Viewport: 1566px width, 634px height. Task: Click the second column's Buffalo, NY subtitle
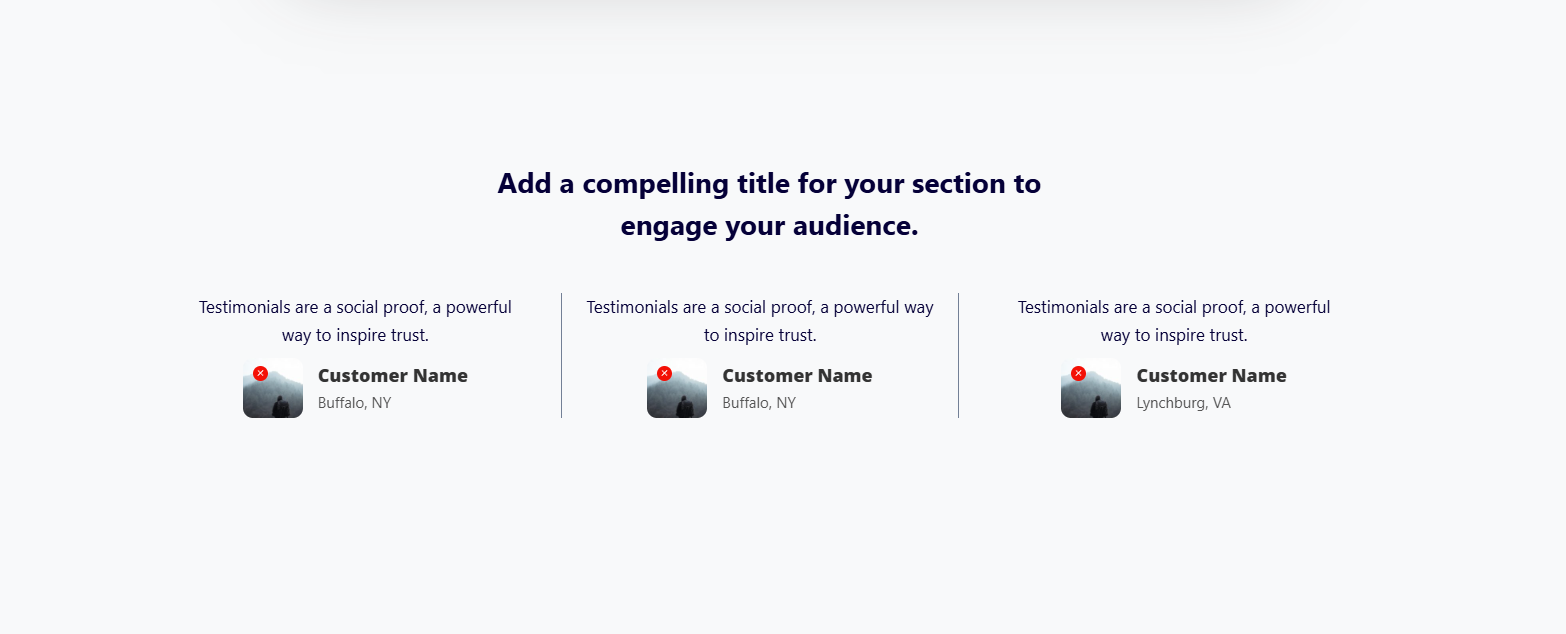click(760, 403)
